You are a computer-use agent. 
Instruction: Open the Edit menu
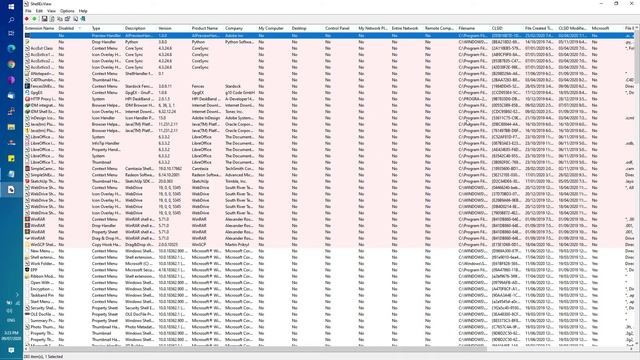39,11
